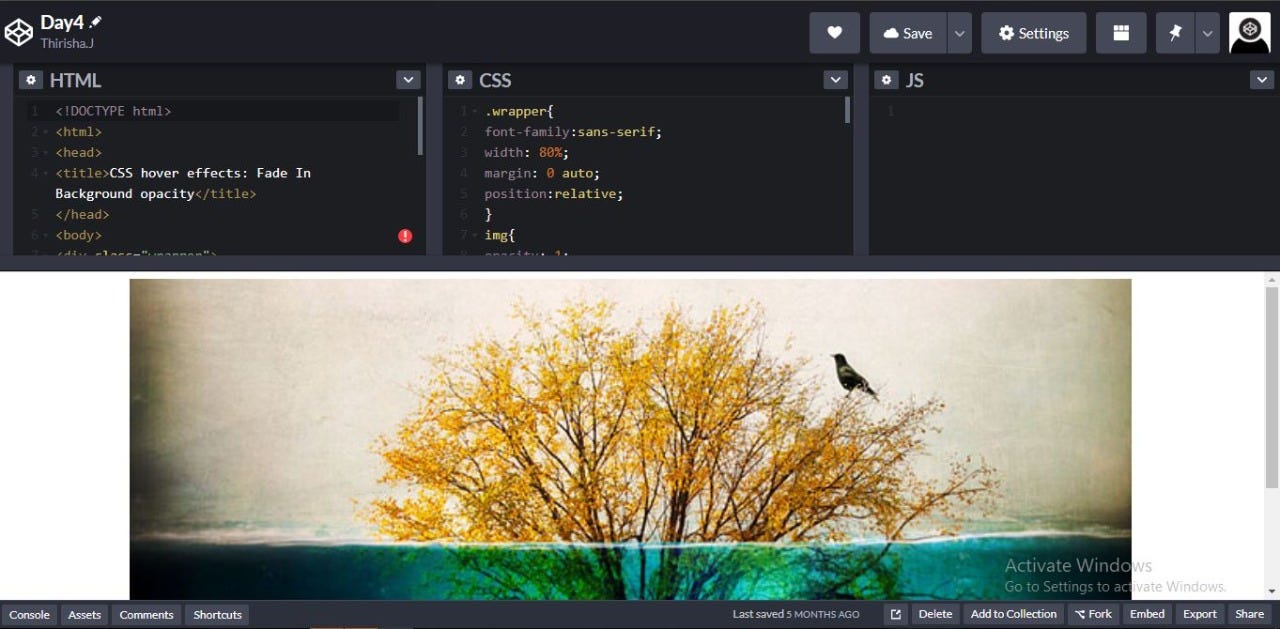
Task: Open CSS editor settings gear
Action: click(460, 80)
